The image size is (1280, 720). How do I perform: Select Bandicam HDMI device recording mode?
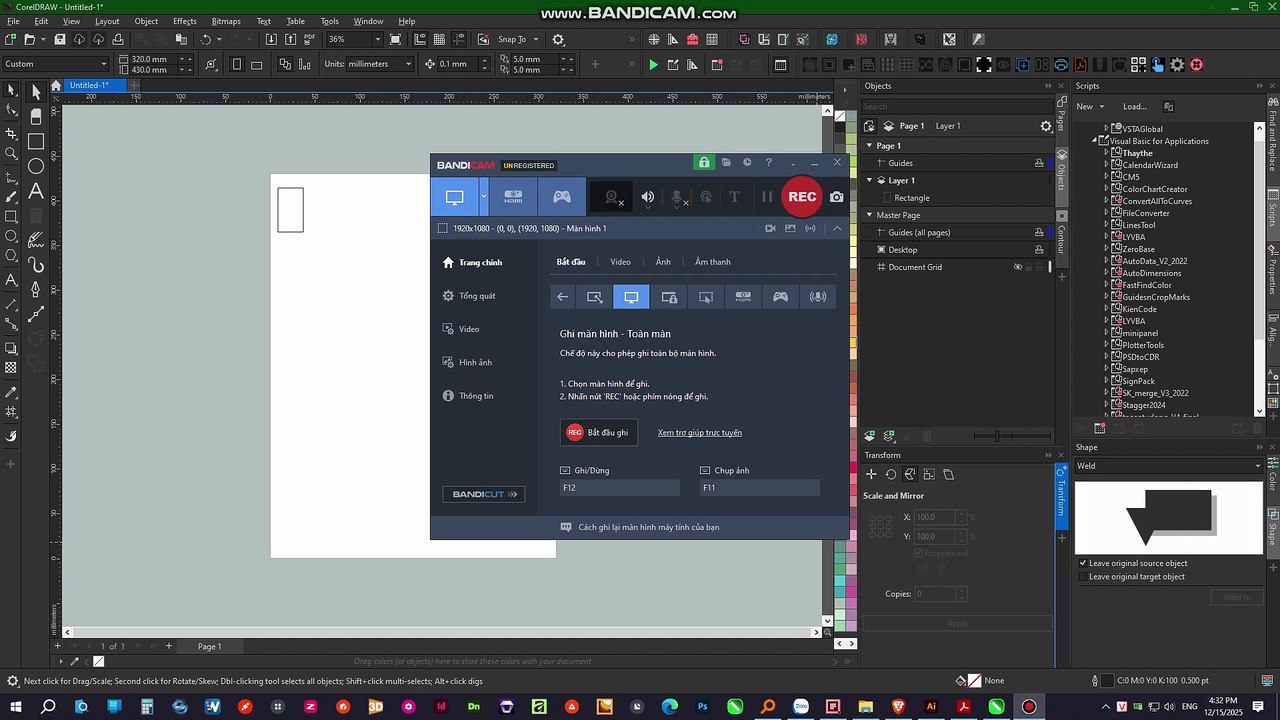pos(513,197)
